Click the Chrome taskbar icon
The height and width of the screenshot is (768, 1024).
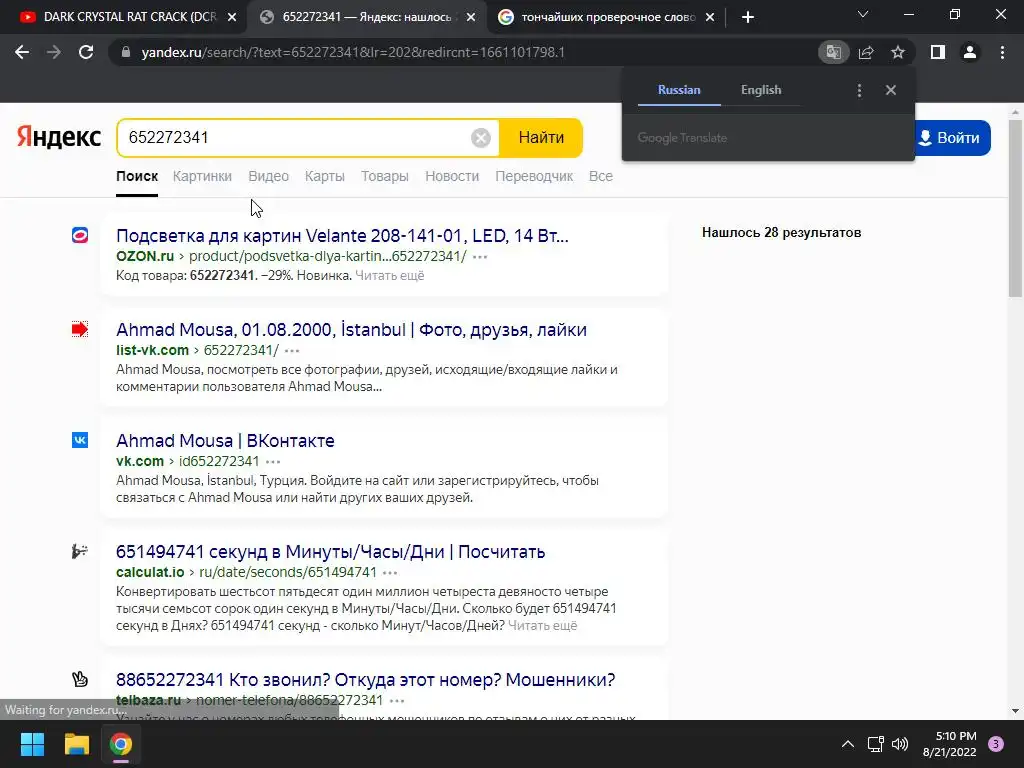click(121, 744)
